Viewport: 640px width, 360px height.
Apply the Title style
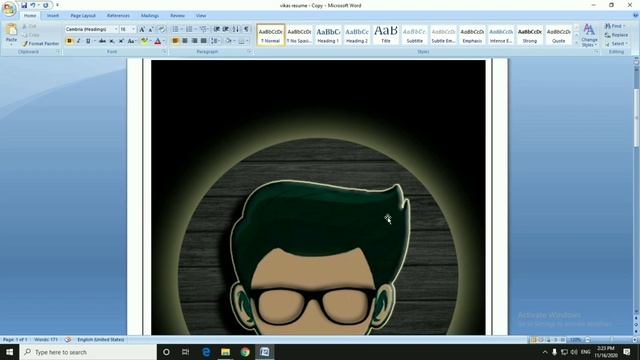pos(386,35)
